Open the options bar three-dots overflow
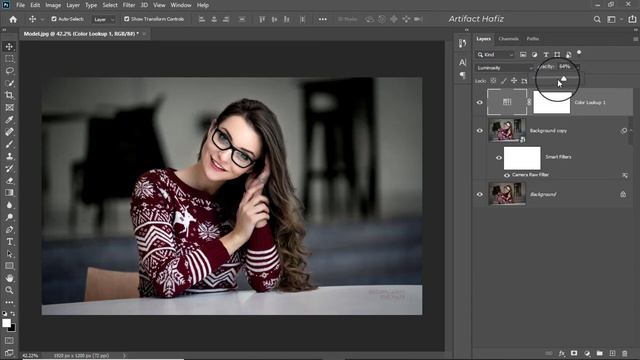This screenshot has width=640, height=360. 322,19
